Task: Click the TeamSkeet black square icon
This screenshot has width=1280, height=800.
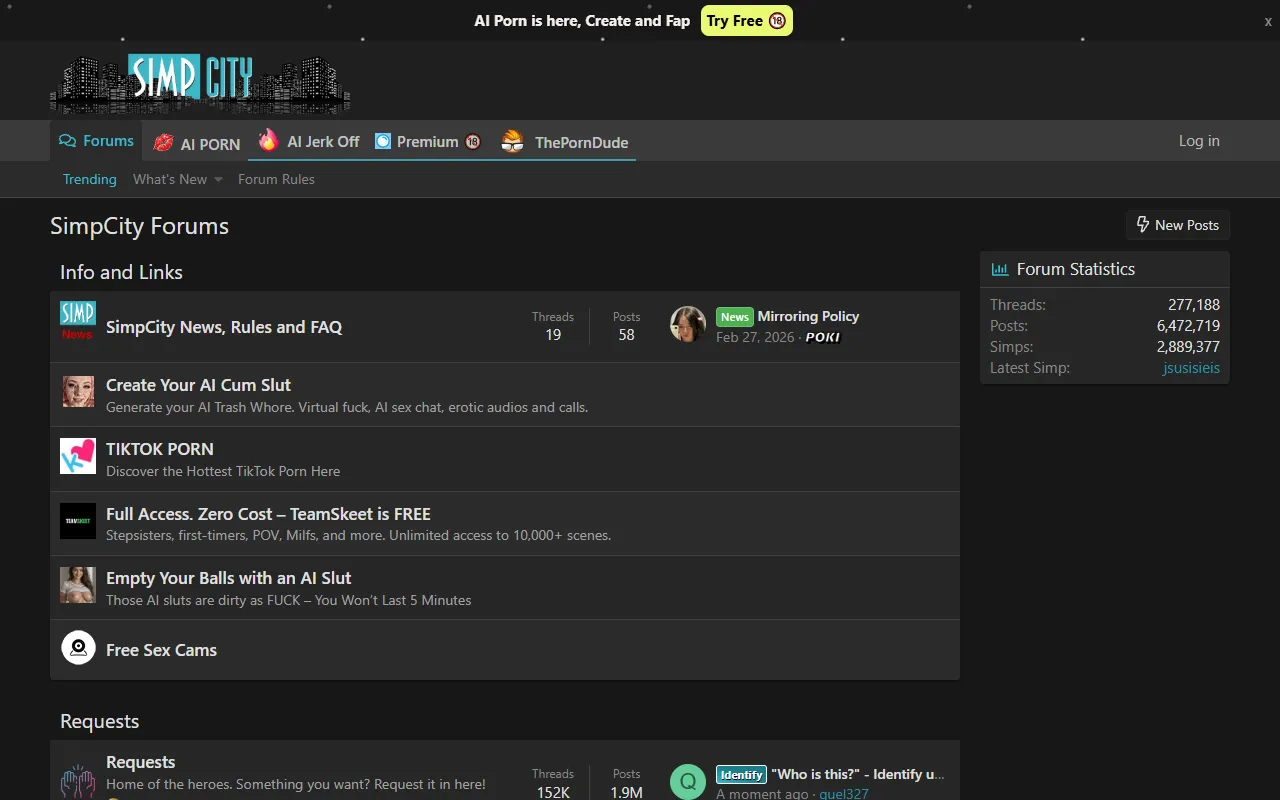Action: point(78,521)
